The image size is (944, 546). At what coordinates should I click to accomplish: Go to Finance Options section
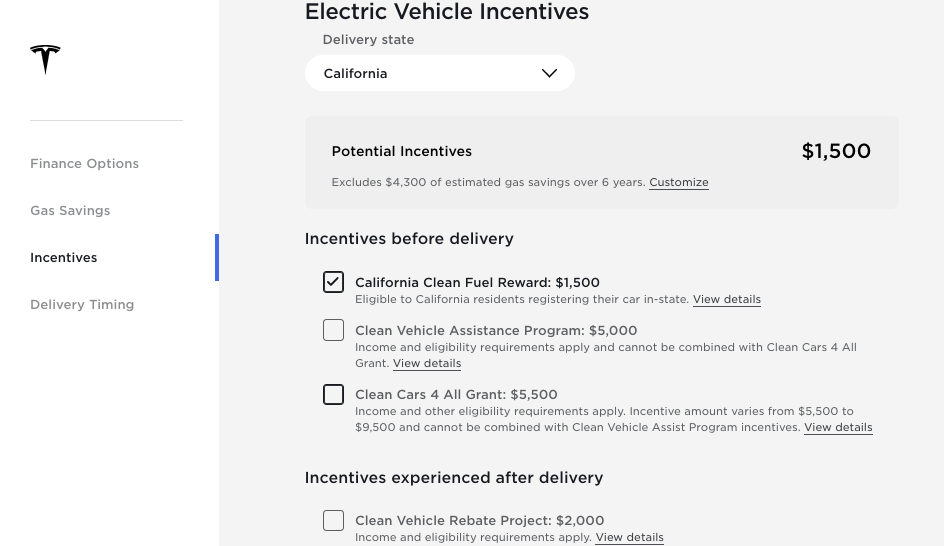point(84,164)
